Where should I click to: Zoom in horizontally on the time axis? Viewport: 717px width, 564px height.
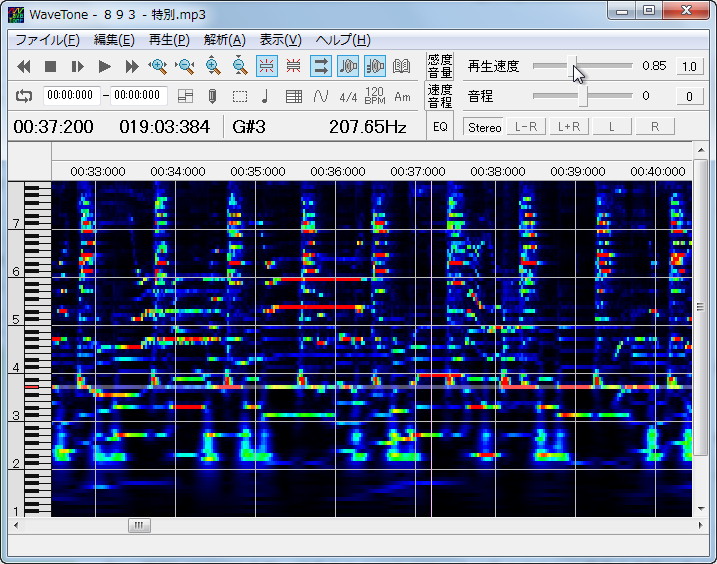tap(158, 67)
